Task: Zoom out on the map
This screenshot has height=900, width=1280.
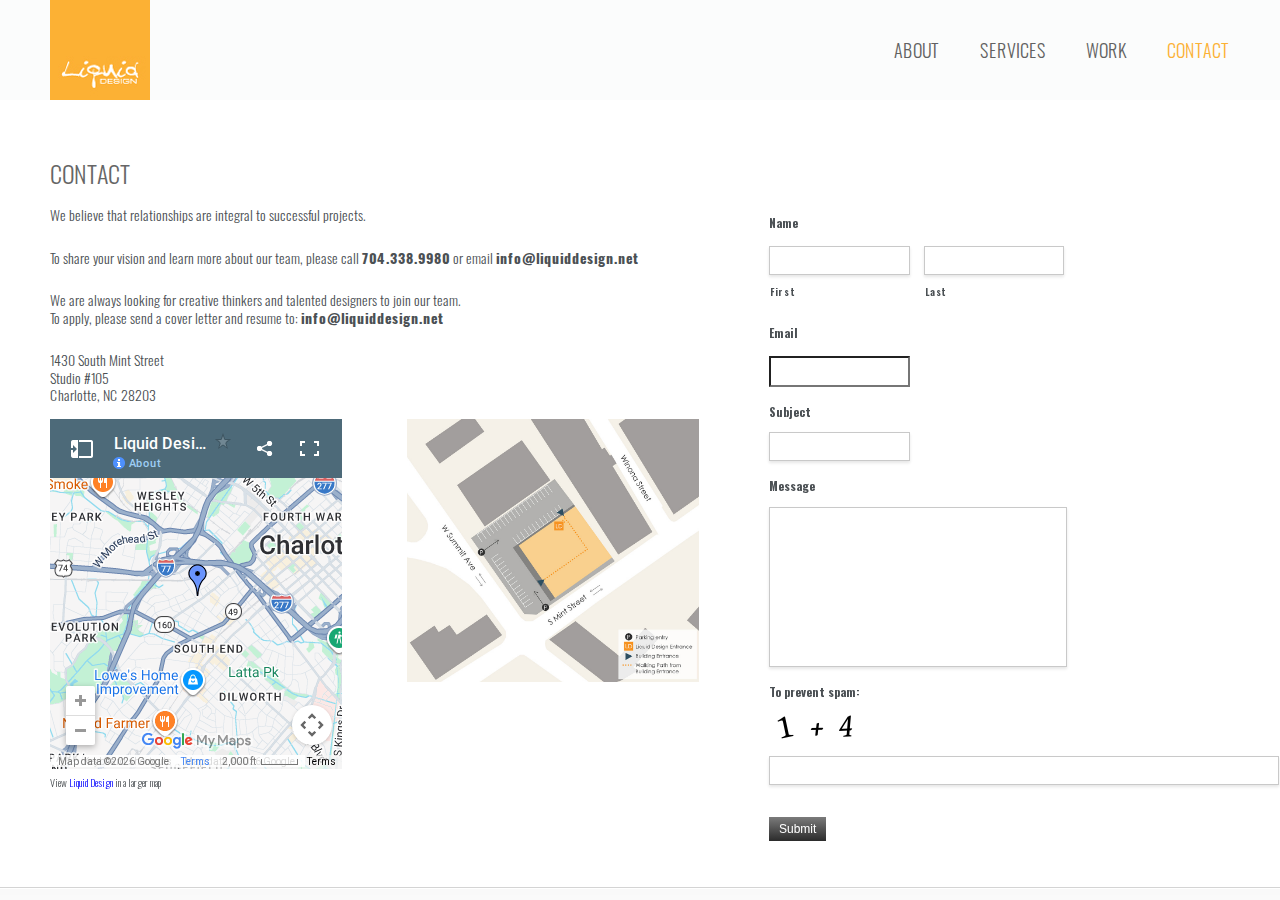Action: pos(80,731)
